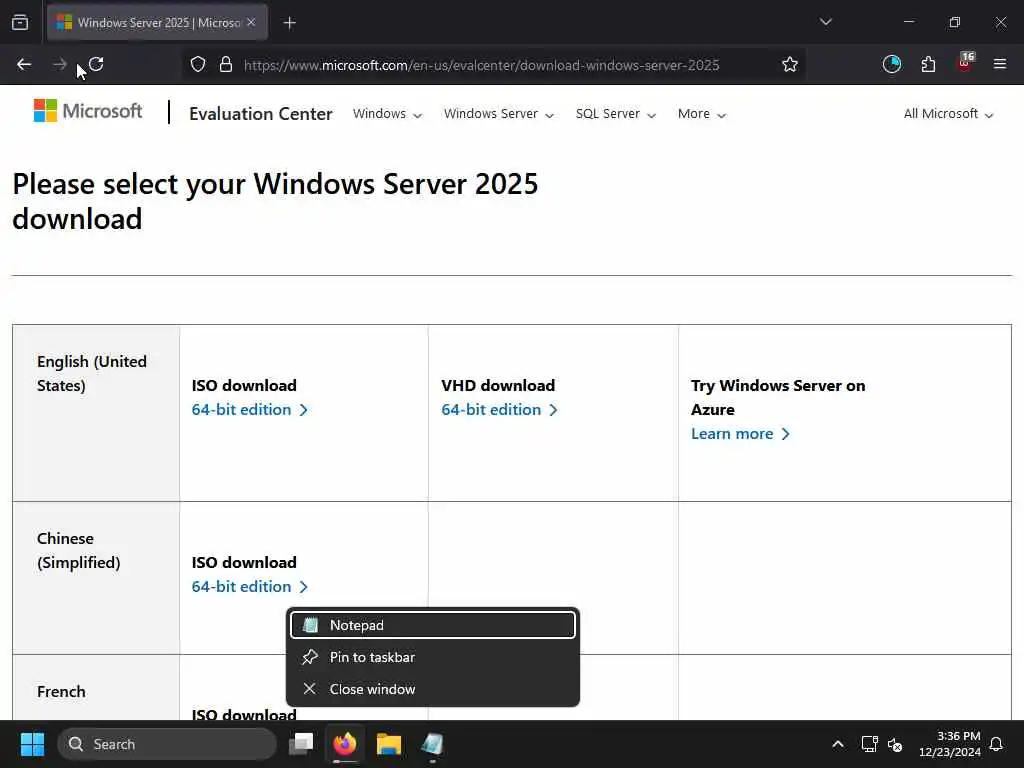Download English VHD 64-bit edition
The width and height of the screenshot is (1024, 768).
[x=499, y=409]
